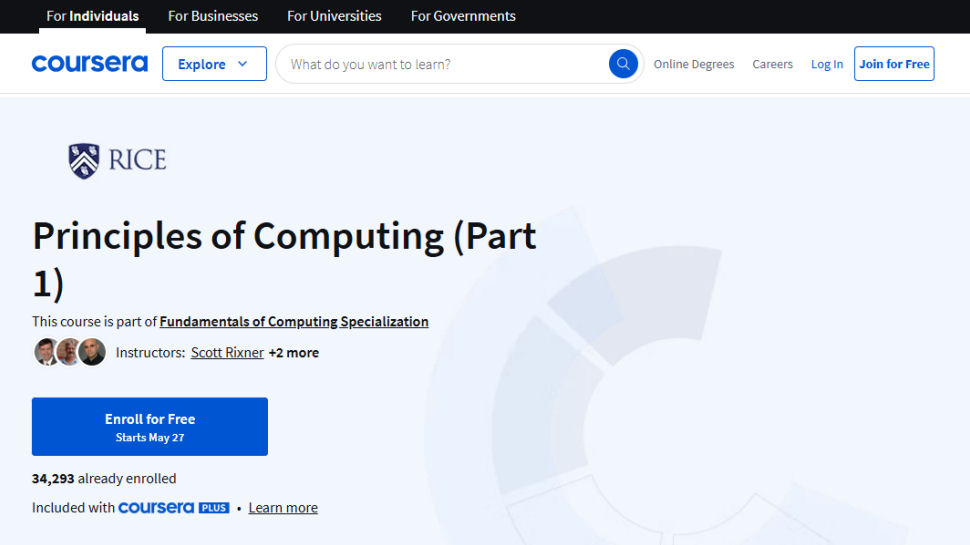
Task: Click the blue search magnifier icon
Action: (x=622, y=64)
